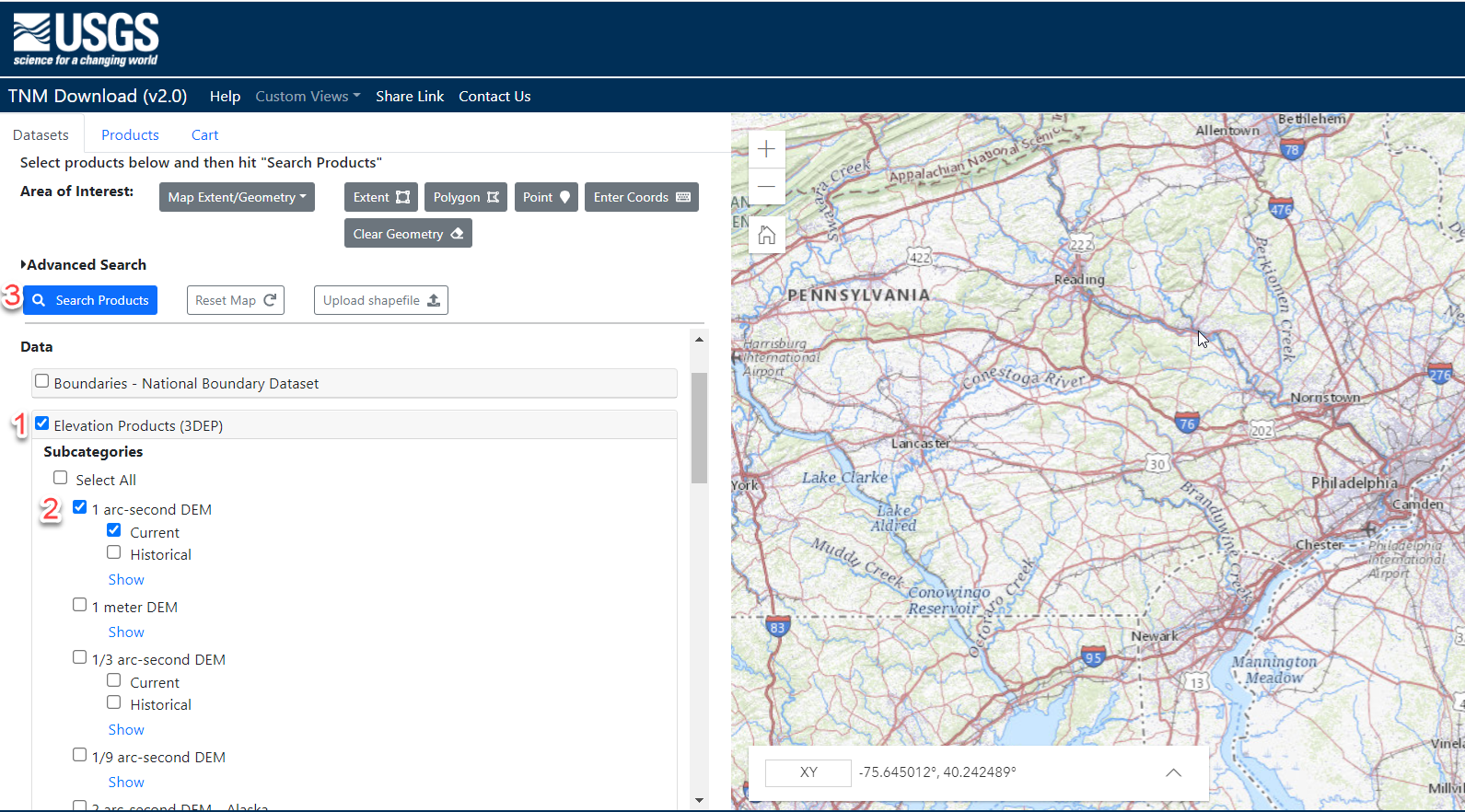Switch to the Products tab
This screenshot has height=812, width=1465.
coord(130,135)
